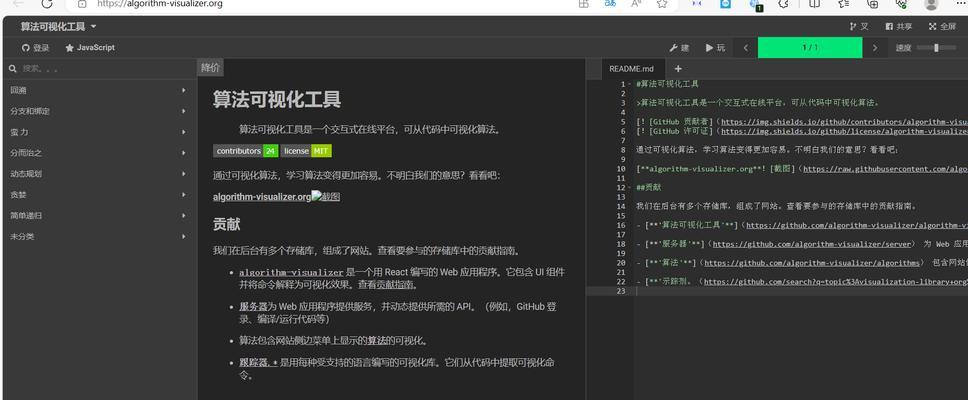968x400 pixels.
Task: Select the README.md editor tab
Action: tap(631, 69)
